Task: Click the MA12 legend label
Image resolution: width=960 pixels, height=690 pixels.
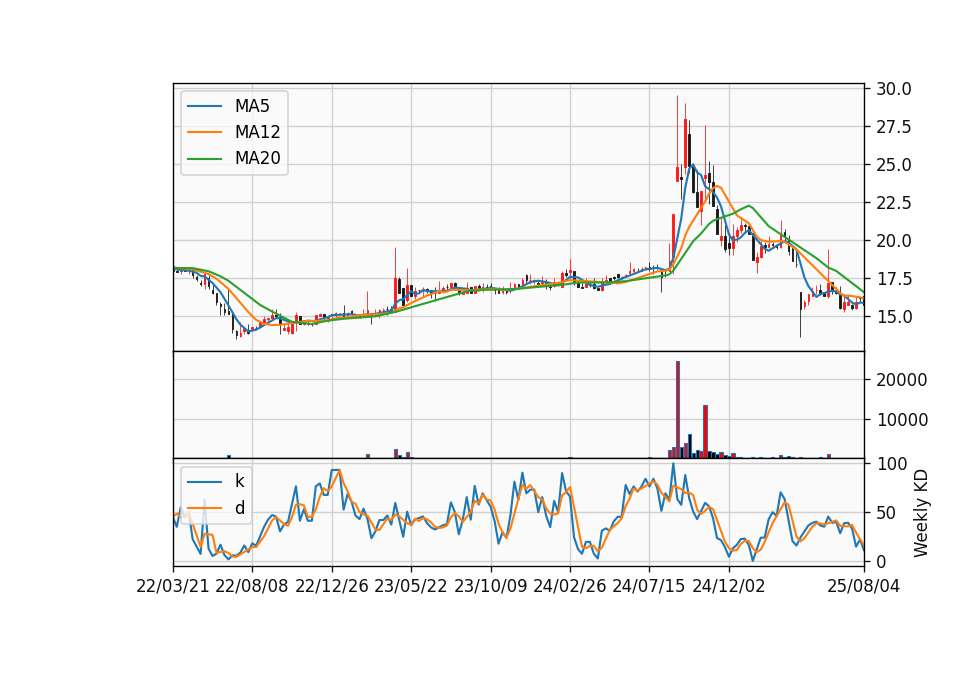Action: (x=257, y=132)
